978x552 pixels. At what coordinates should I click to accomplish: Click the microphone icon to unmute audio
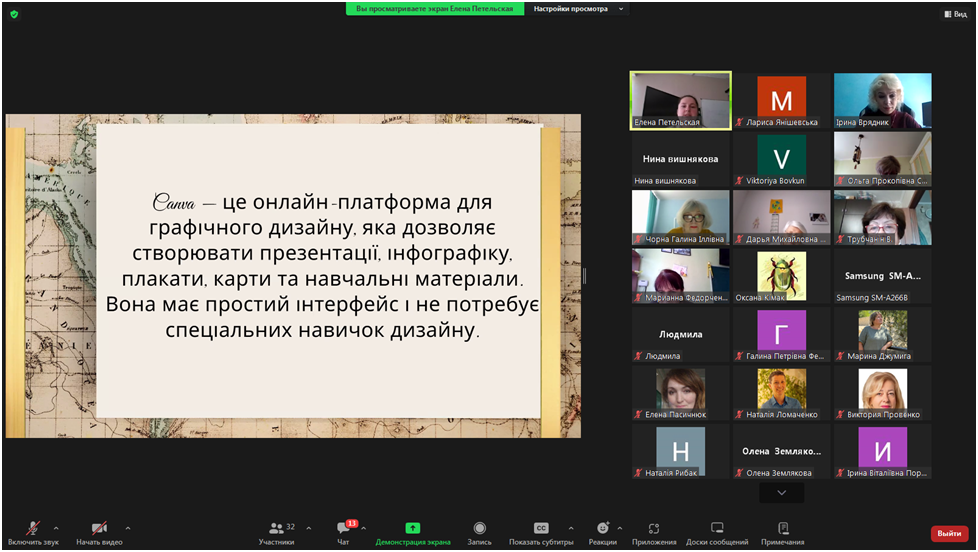point(33,528)
